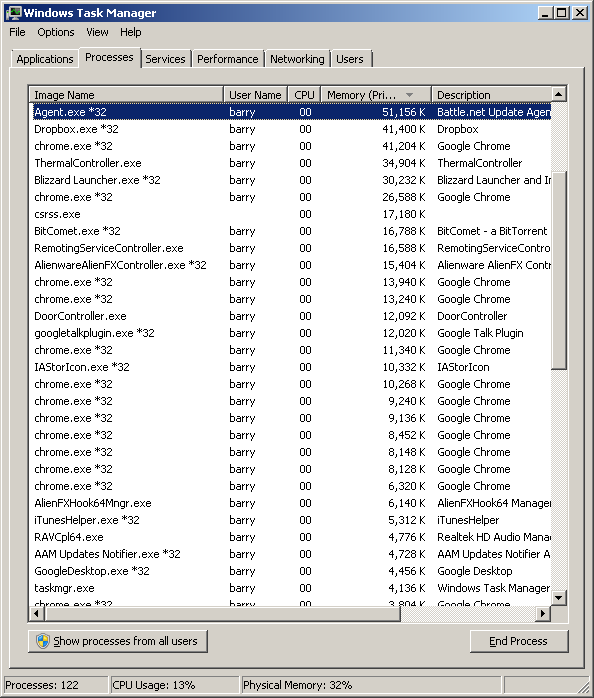Select the csrss.exe process
Image resolution: width=594 pixels, height=698 pixels.
291,214
